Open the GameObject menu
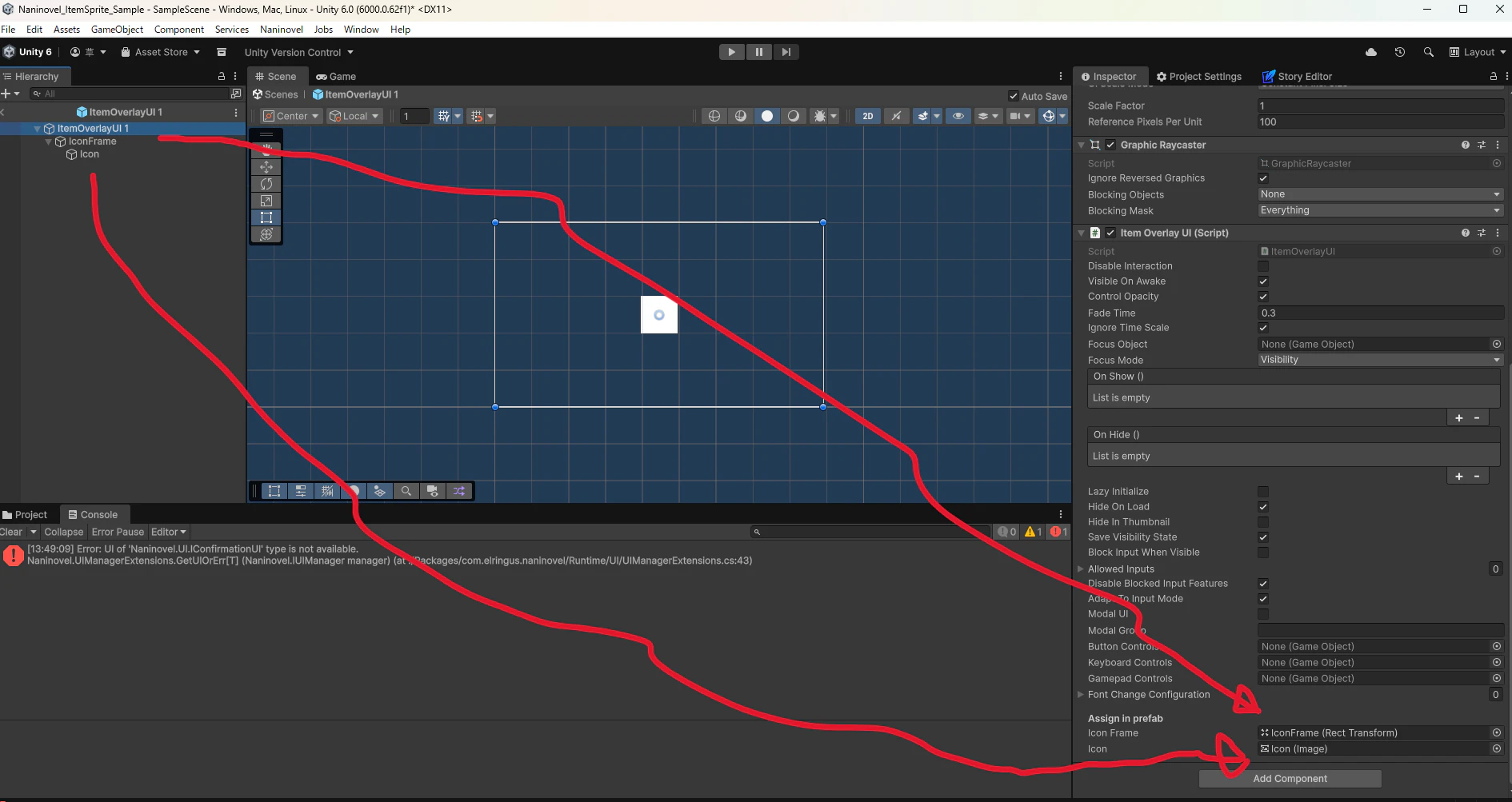 [x=118, y=30]
